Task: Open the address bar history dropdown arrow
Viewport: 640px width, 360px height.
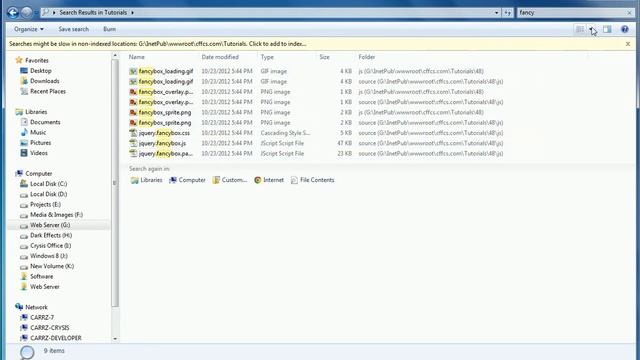Action: click(x=496, y=13)
